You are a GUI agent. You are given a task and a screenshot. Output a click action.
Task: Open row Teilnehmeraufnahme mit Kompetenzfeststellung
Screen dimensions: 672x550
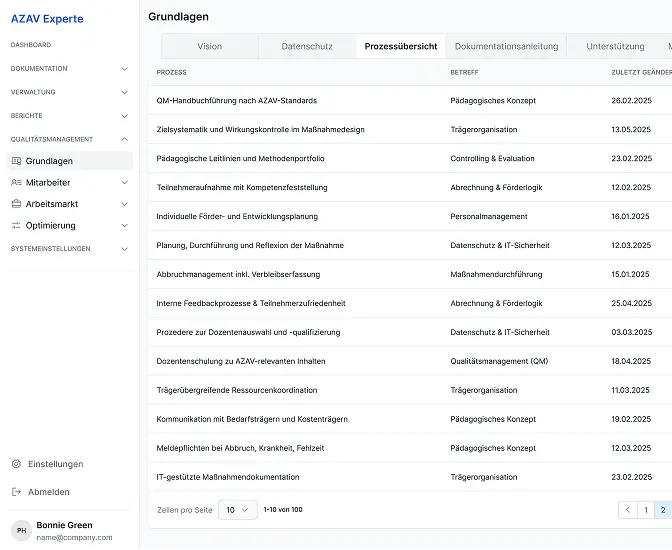tap(410, 187)
